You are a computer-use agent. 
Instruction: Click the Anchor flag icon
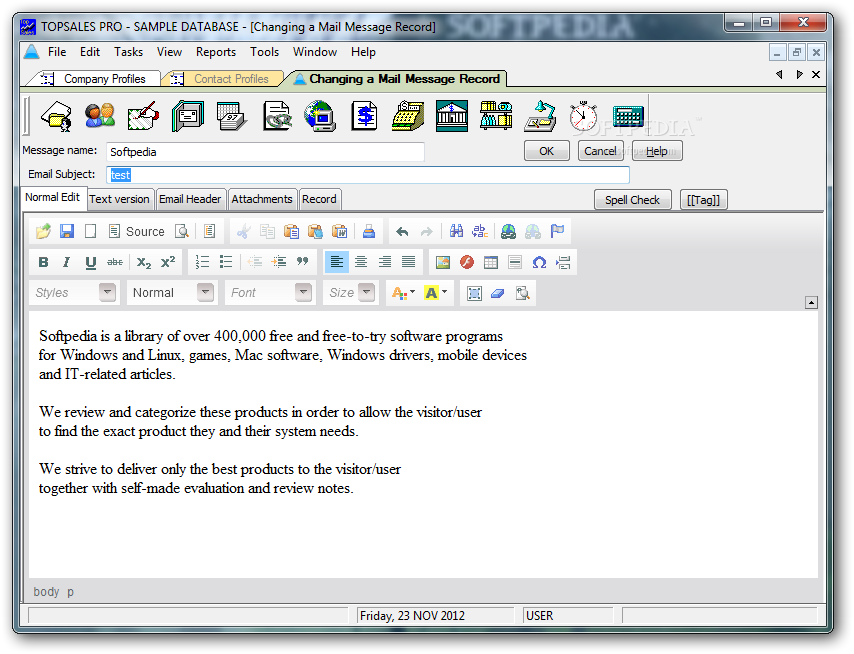coord(557,231)
